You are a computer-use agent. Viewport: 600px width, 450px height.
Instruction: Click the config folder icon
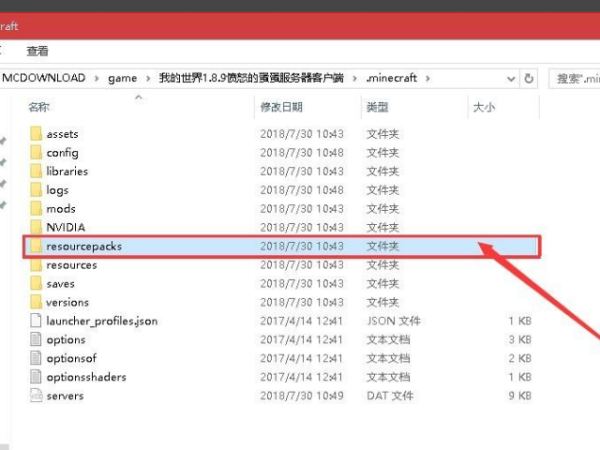(36, 153)
